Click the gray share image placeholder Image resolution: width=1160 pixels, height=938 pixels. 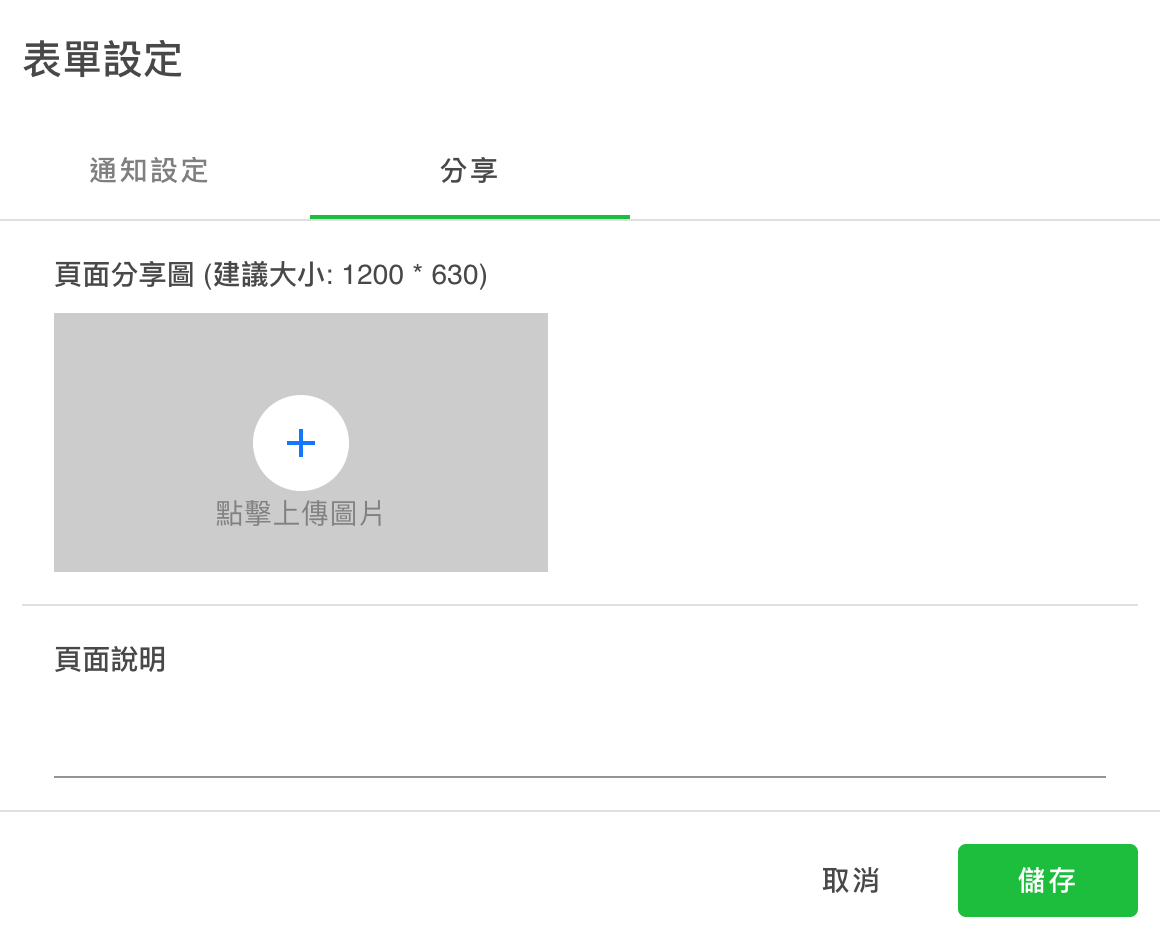[300, 442]
